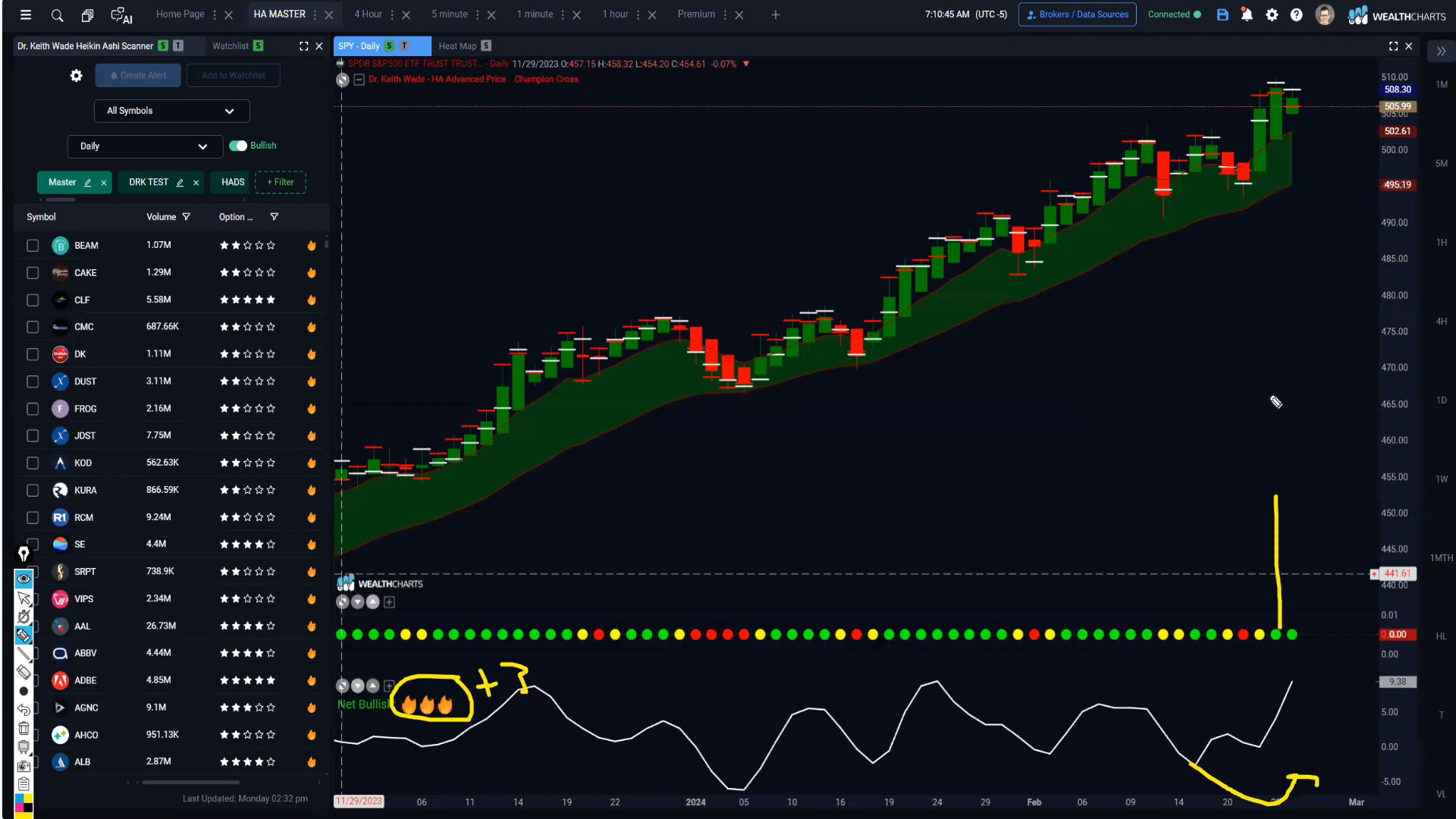Screen dimensions: 1456x819
Task: Switch to the Home Page tab
Action: point(180,14)
